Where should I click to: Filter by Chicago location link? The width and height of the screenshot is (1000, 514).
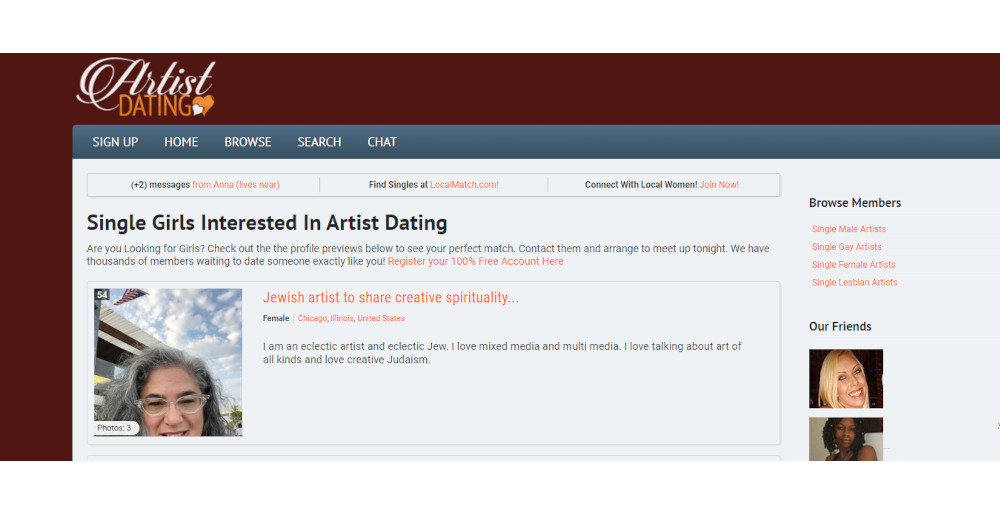tap(312, 318)
